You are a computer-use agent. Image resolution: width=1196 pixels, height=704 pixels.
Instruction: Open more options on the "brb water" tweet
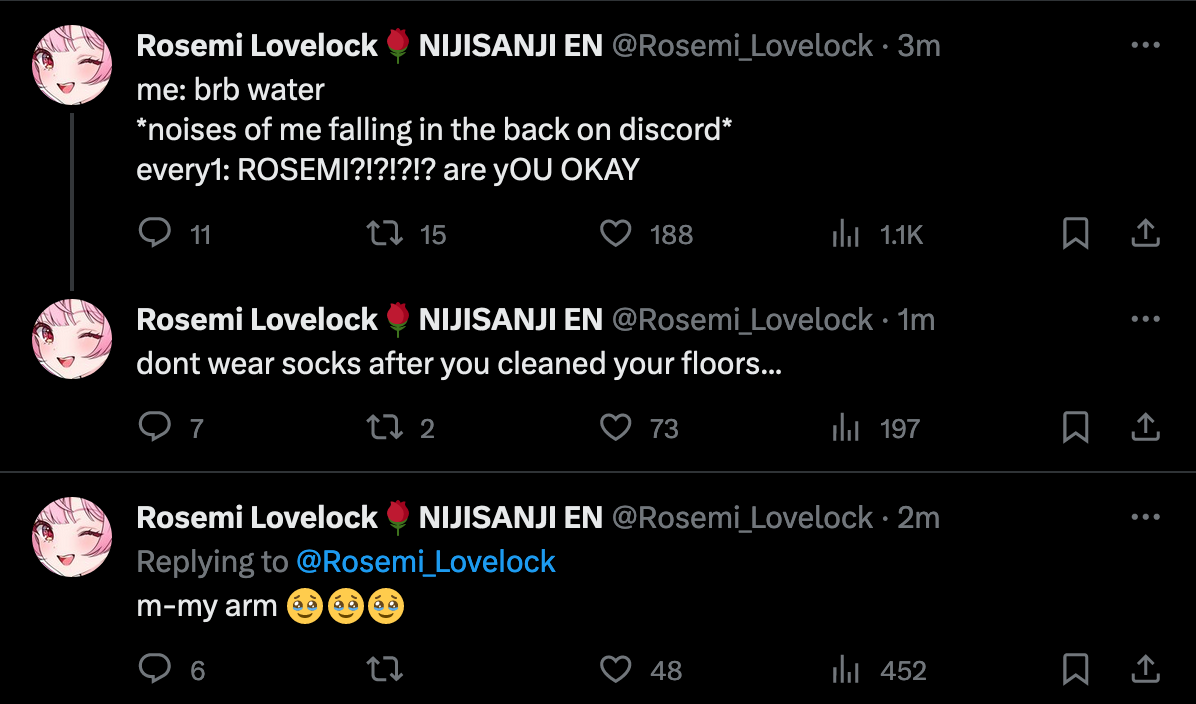click(1144, 46)
